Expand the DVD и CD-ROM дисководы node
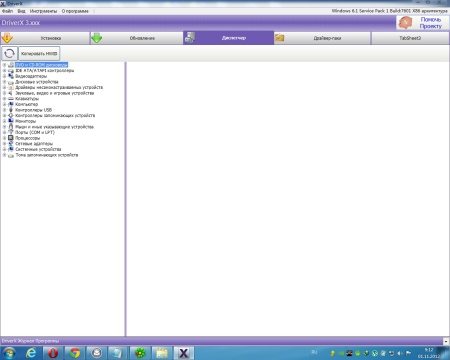This screenshot has width=450, height=360. click(x=4, y=65)
